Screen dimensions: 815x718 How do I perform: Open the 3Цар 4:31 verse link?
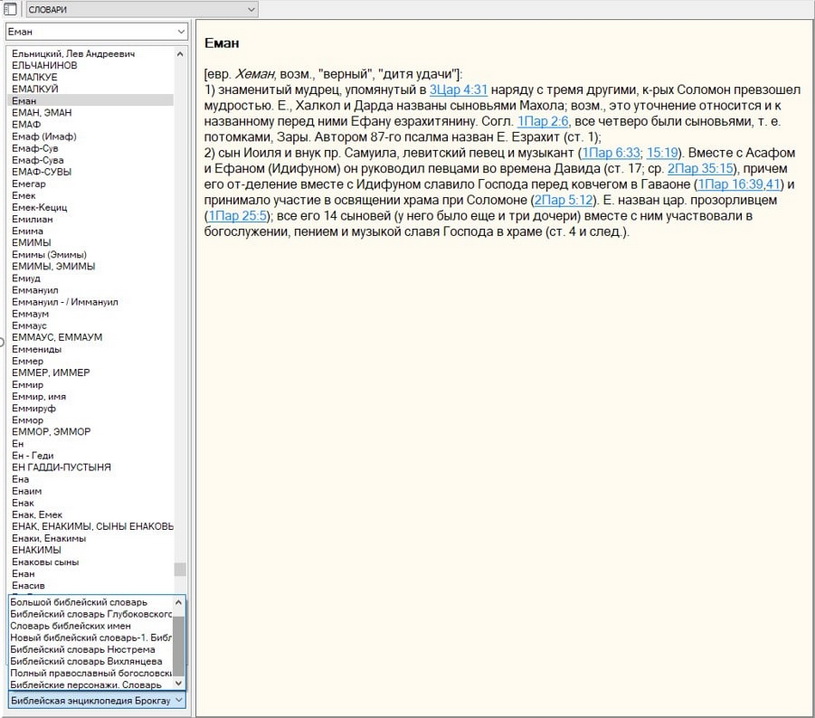pyautogui.click(x=458, y=90)
